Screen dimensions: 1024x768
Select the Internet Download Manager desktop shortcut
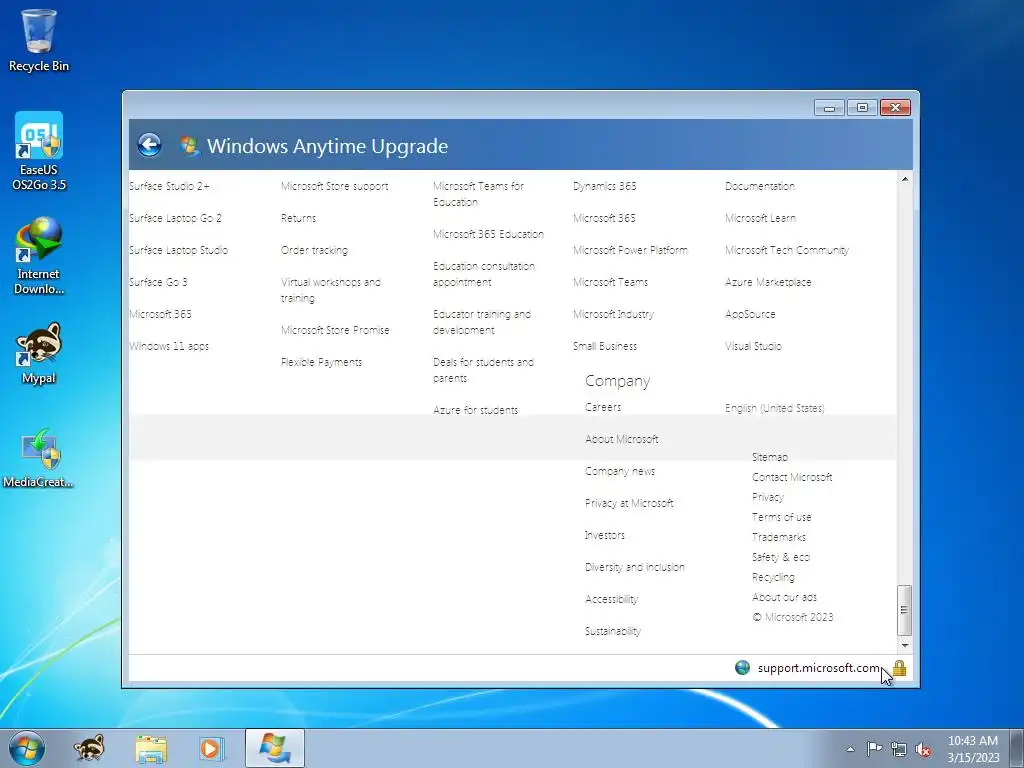click(x=39, y=256)
